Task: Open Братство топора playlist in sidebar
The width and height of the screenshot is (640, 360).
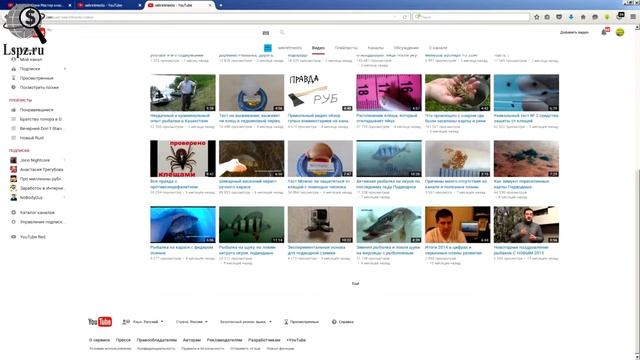Action: click(x=41, y=119)
